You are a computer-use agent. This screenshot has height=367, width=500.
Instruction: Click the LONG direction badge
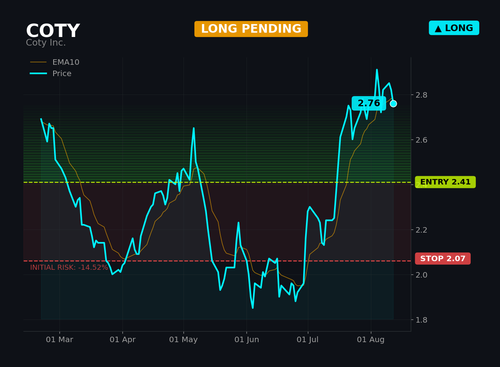click(x=454, y=28)
